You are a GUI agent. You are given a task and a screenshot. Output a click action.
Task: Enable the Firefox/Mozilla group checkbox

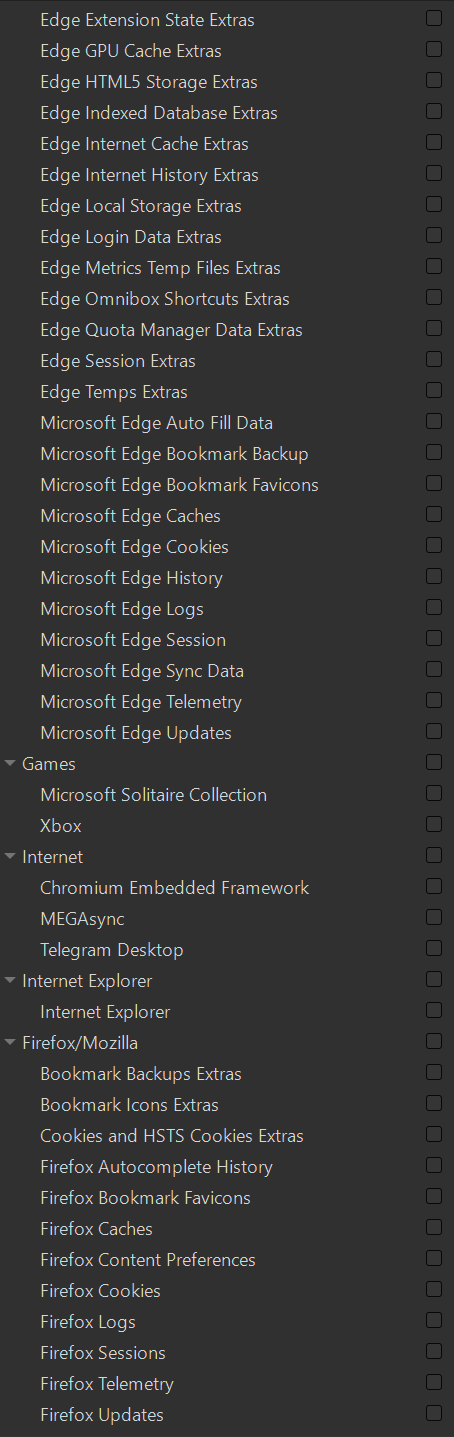click(434, 1041)
